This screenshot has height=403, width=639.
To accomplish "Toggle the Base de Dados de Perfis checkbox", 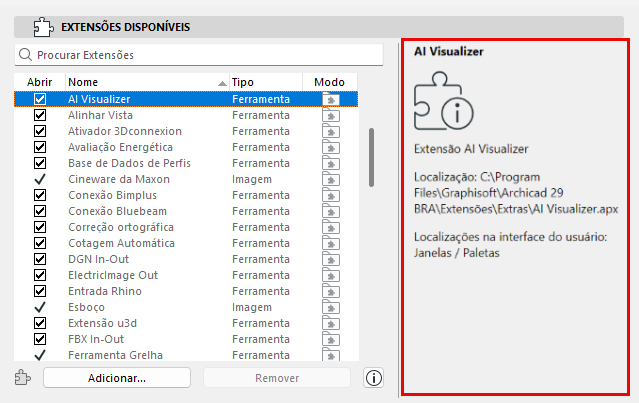I will (x=40, y=163).
